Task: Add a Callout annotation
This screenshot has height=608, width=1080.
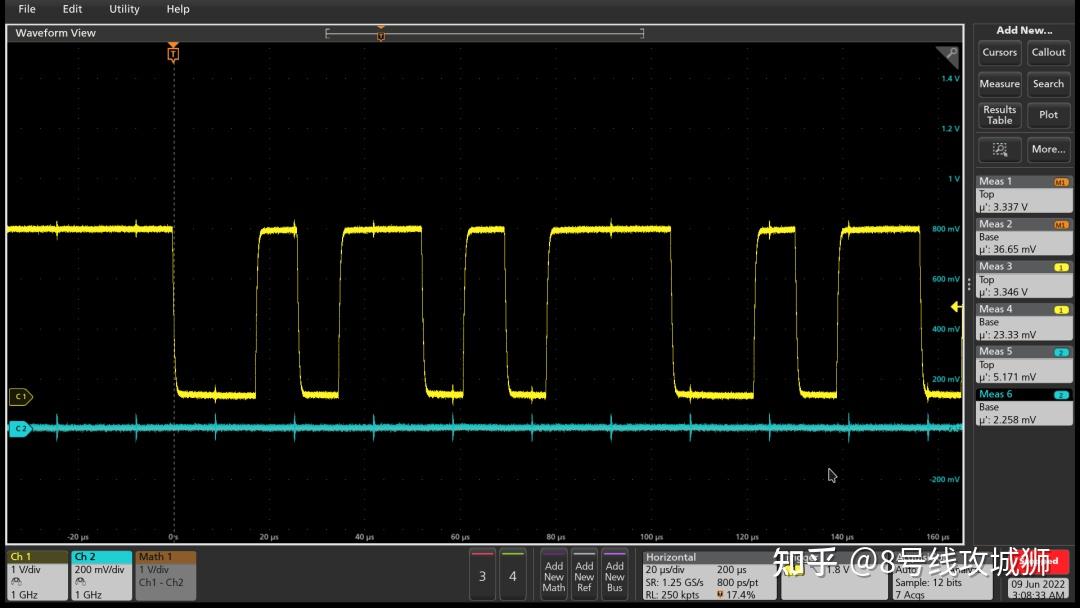Action: pos(1048,52)
